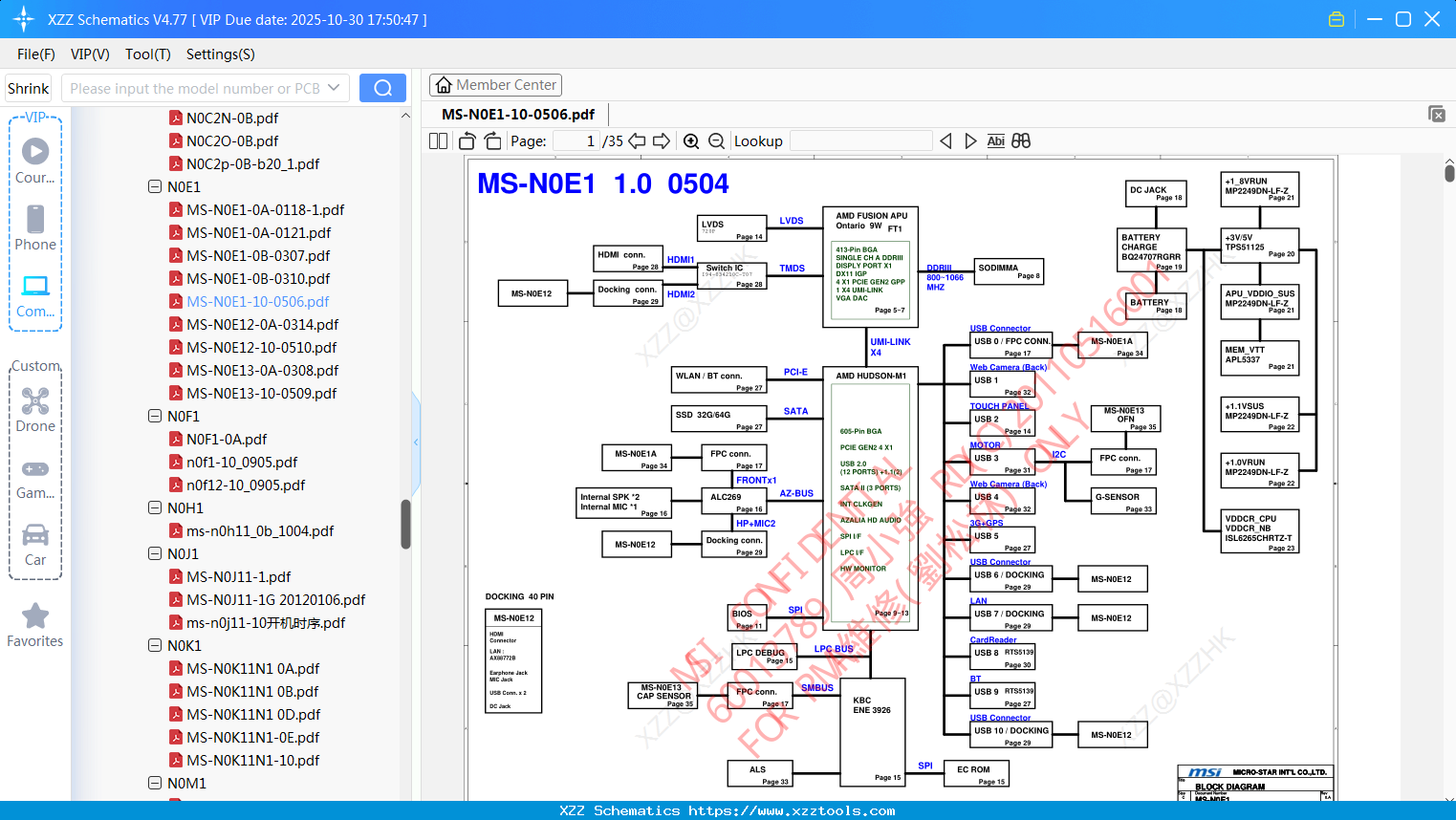Toggle the Abi whole-word match icon
Image resolution: width=1456 pixels, height=820 pixels.
point(995,140)
